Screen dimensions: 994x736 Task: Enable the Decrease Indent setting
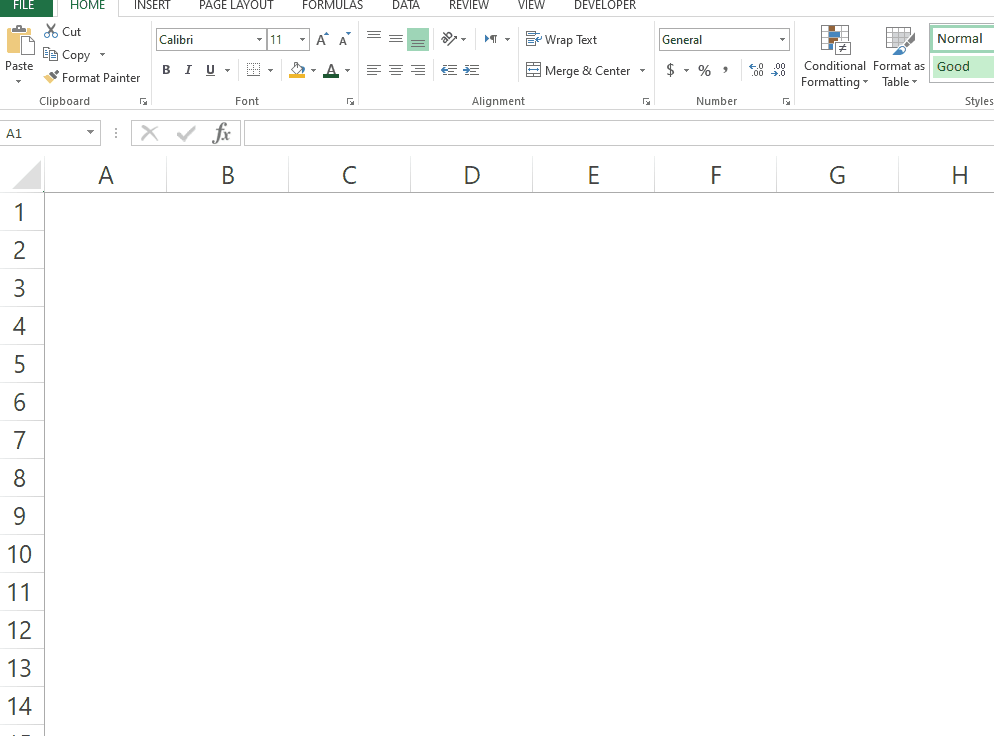pyautogui.click(x=448, y=70)
